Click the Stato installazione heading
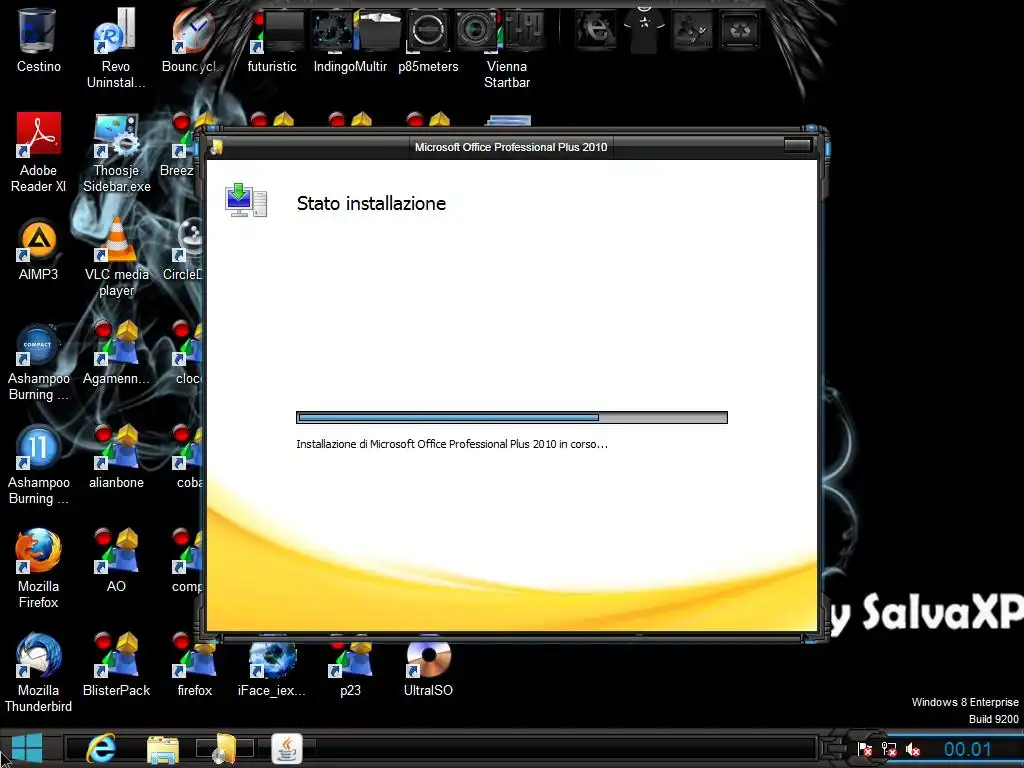 pos(371,203)
